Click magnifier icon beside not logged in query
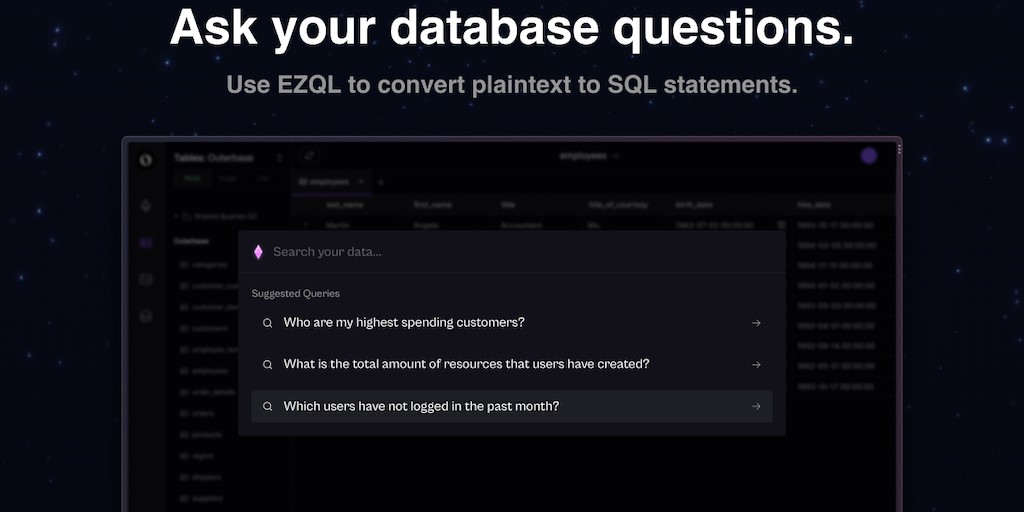Screen dimensions: 1024x512 267,407
